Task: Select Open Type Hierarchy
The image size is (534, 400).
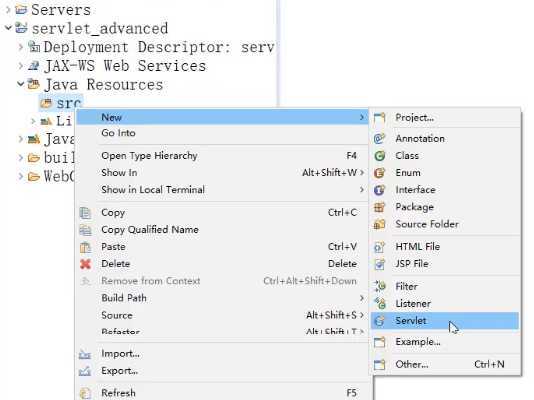Action: 222,156
